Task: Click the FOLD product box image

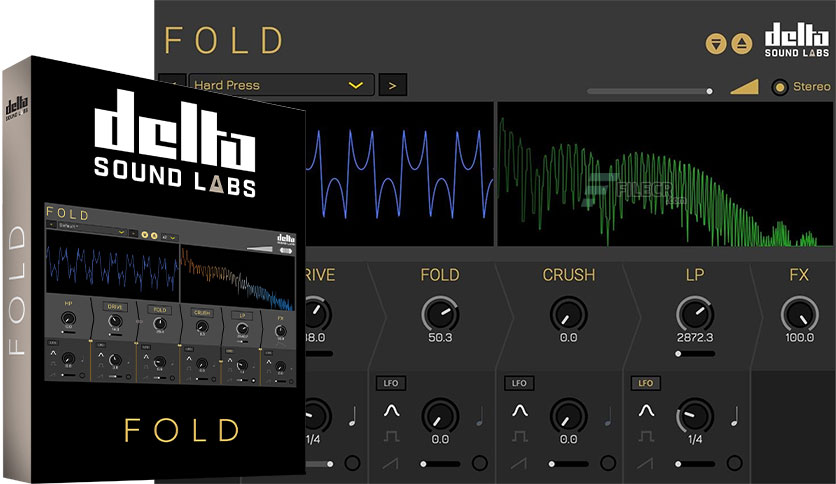Action: [x=154, y=270]
